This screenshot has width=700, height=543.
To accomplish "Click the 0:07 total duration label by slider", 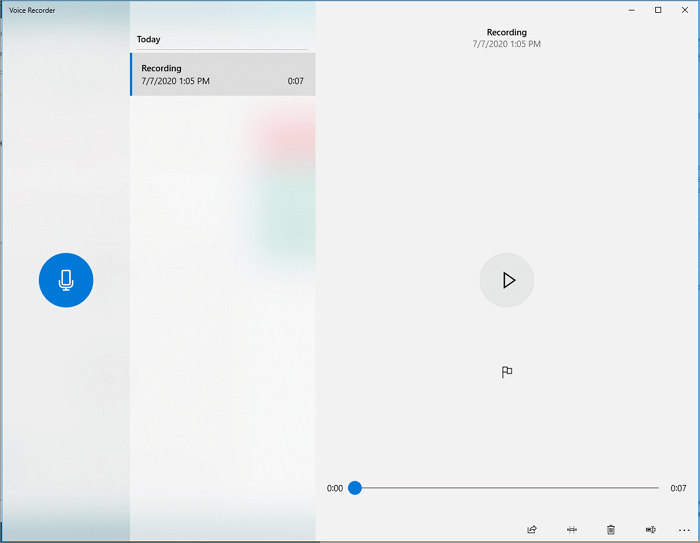I will [678, 488].
